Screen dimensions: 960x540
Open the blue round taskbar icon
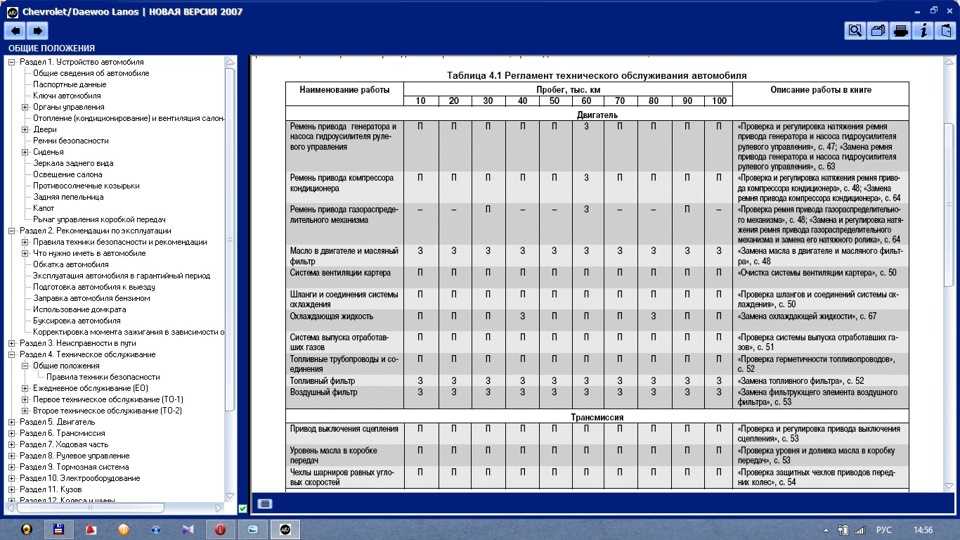tap(156, 529)
